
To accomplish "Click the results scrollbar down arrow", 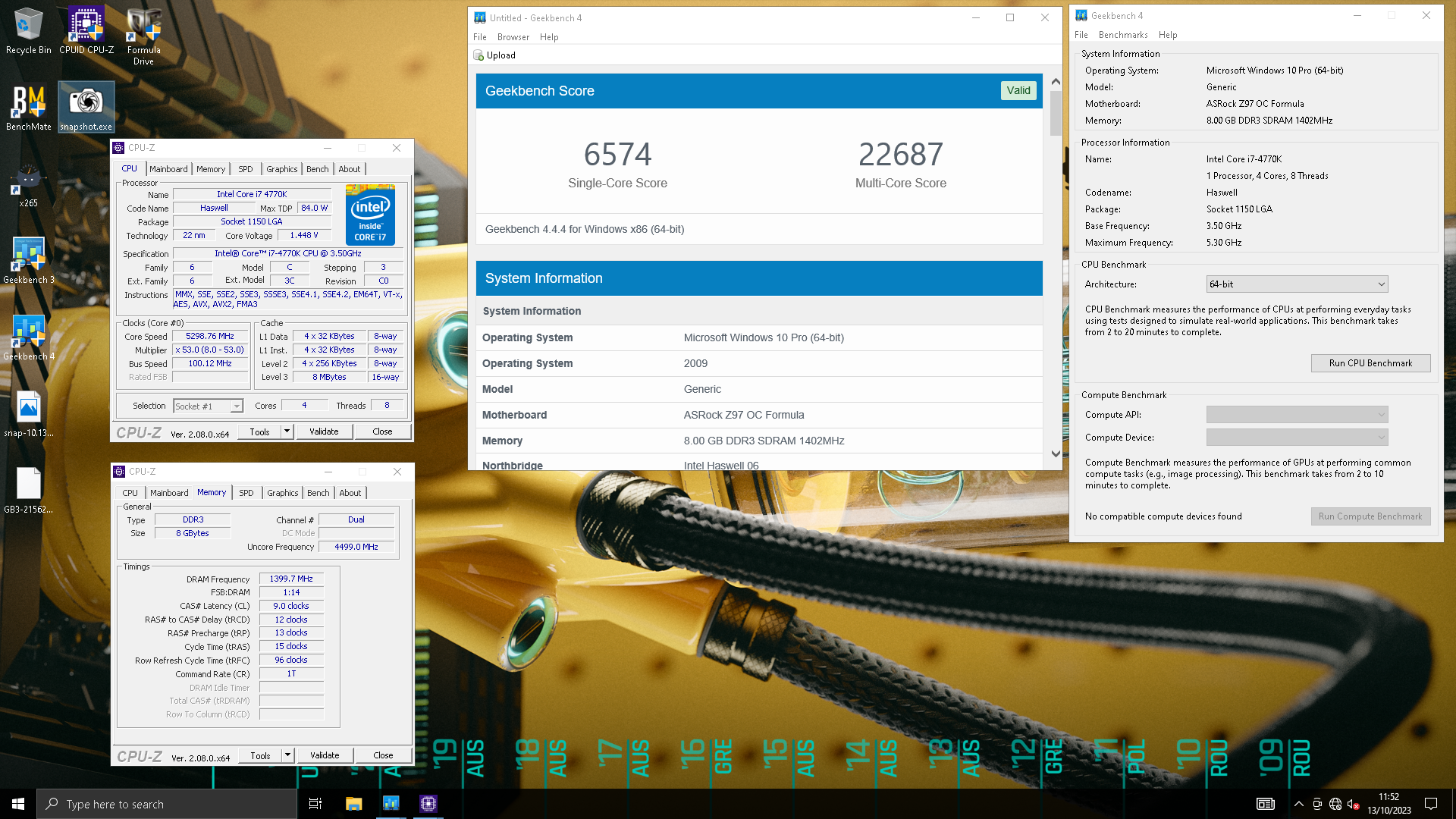I will (x=1056, y=453).
